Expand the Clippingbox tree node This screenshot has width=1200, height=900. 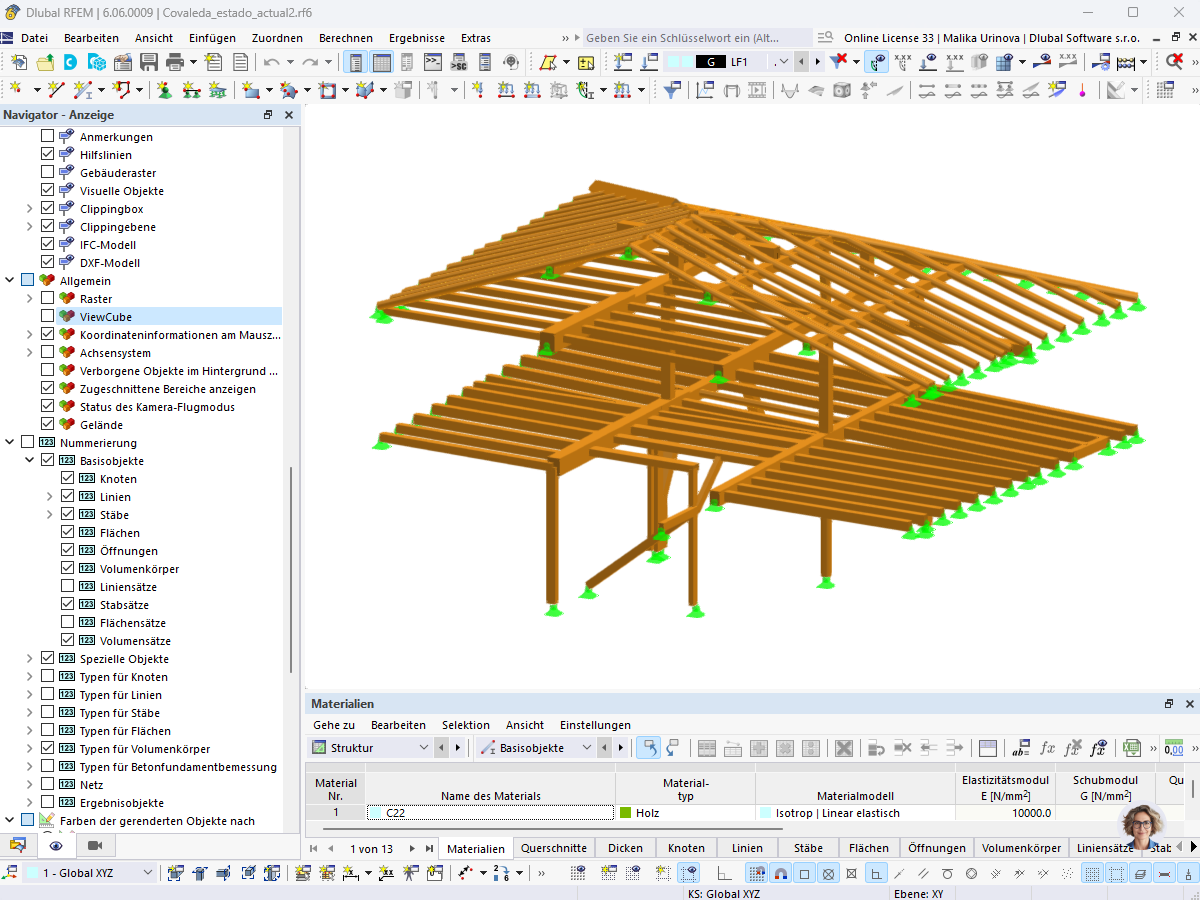30,209
